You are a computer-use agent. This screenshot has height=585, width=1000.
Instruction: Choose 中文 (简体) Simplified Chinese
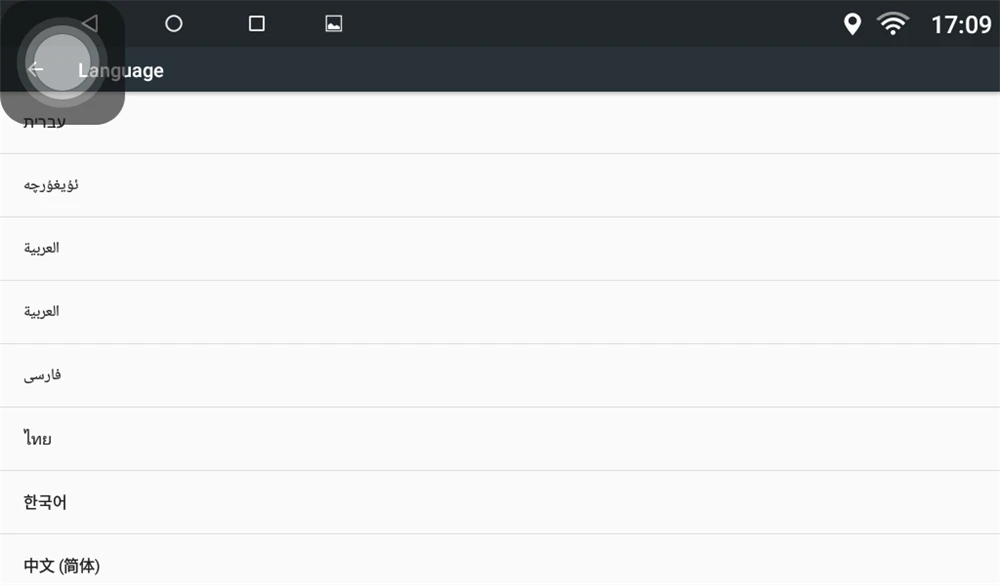(x=500, y=560)
